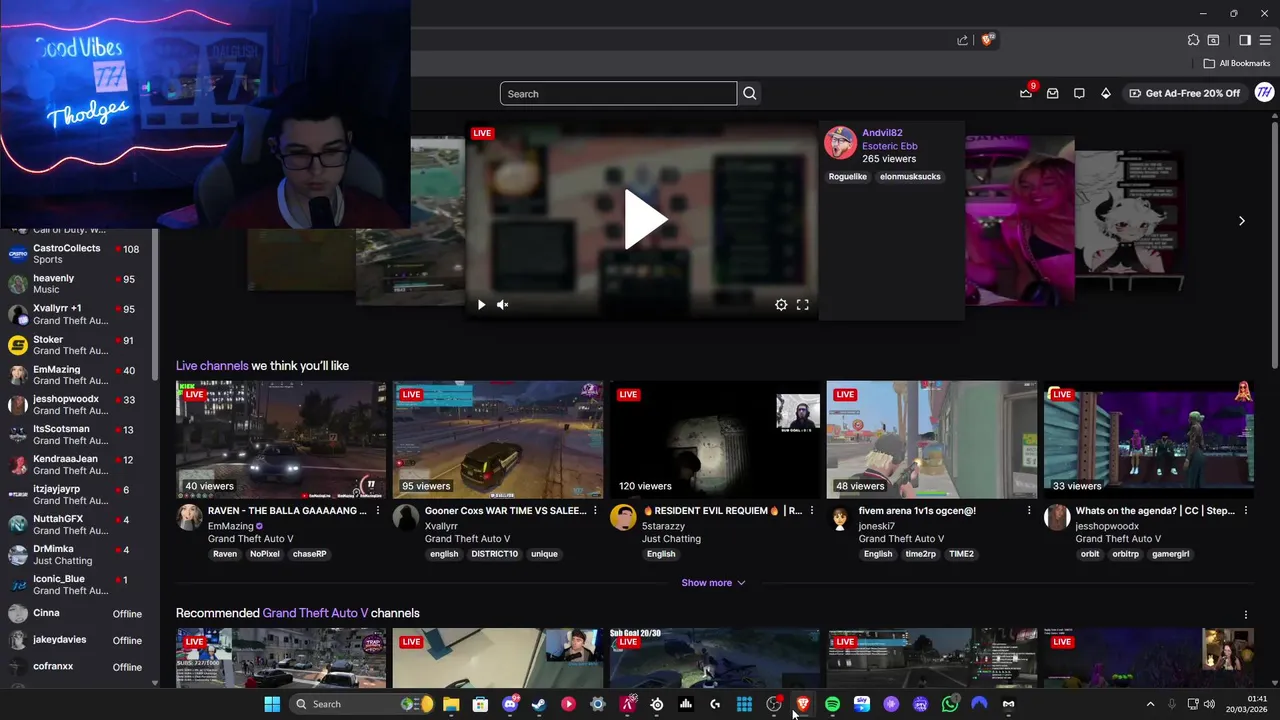Unmute the featured stream audio
Image resolution: width=1280 pixels, height=720 pixels.
pyautogui.click(x=503, y=305)
